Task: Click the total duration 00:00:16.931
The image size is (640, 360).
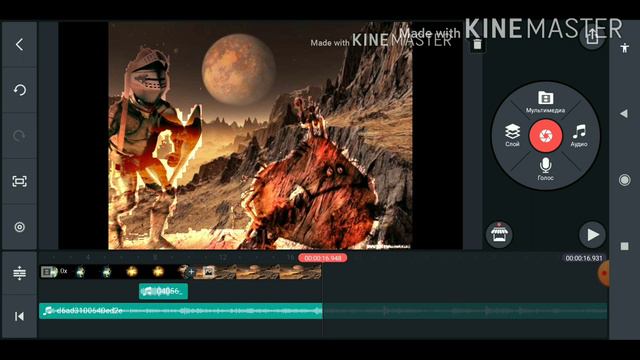Action: (x=584, y=258)
